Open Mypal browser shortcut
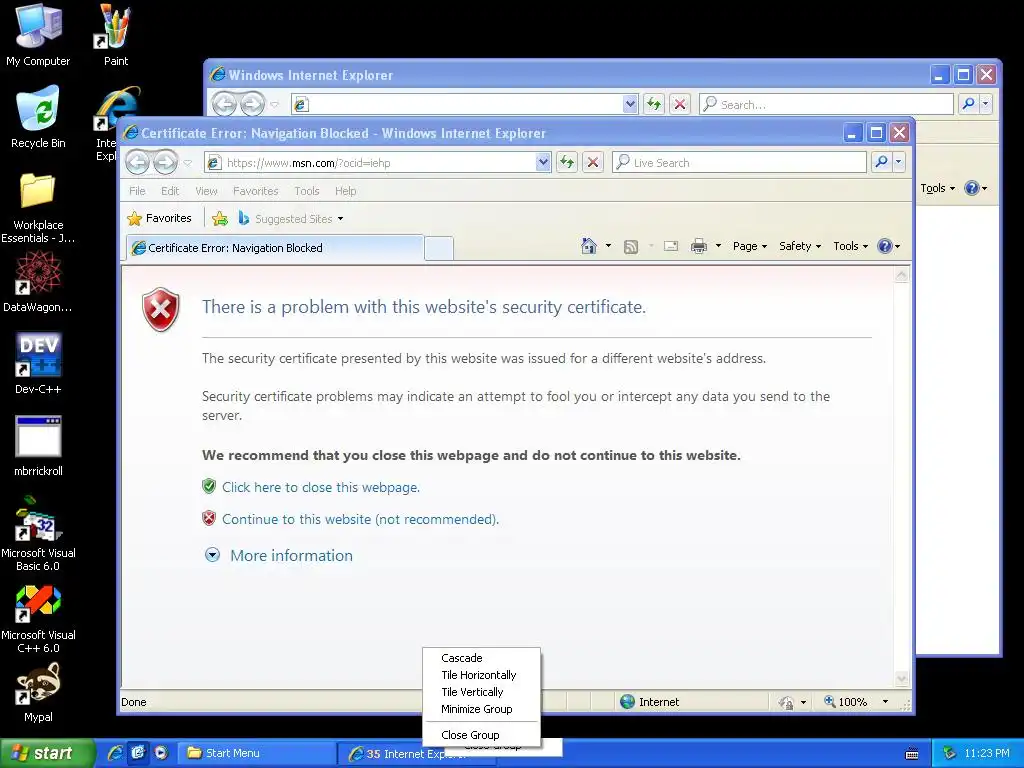 point(38,692)
